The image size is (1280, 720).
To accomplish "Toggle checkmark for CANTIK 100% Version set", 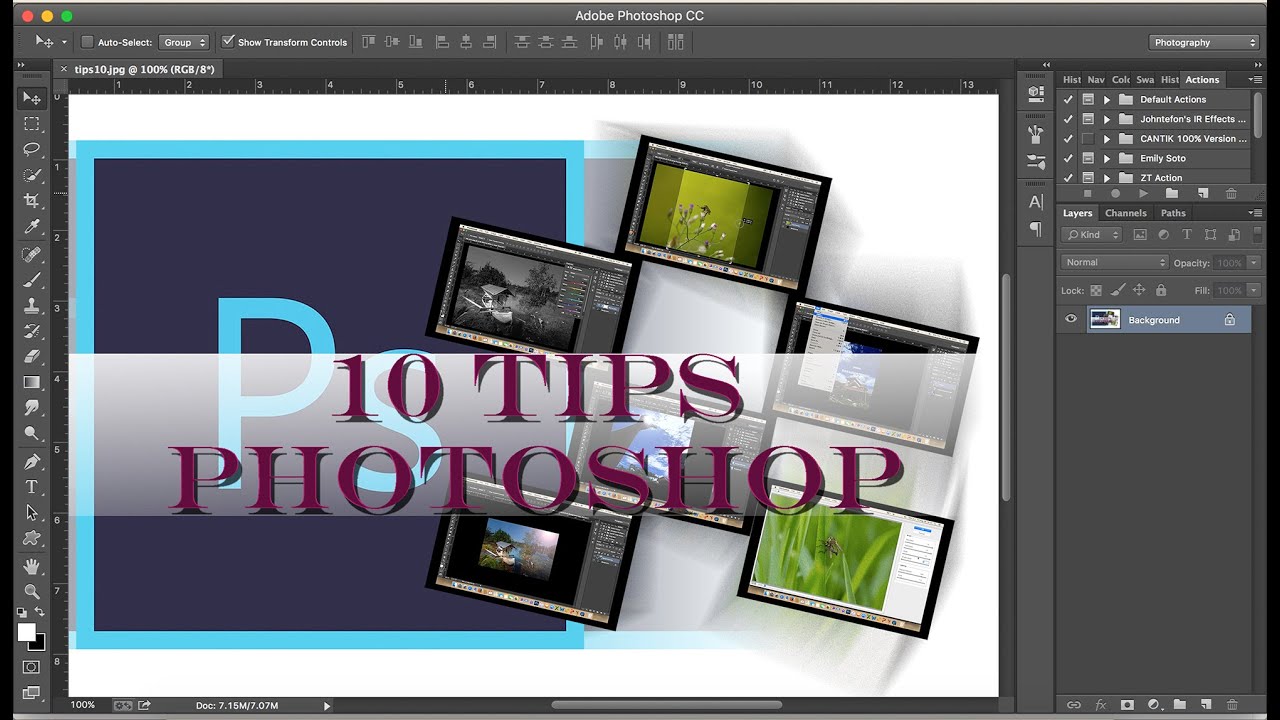I will [x=1068, y=139].
